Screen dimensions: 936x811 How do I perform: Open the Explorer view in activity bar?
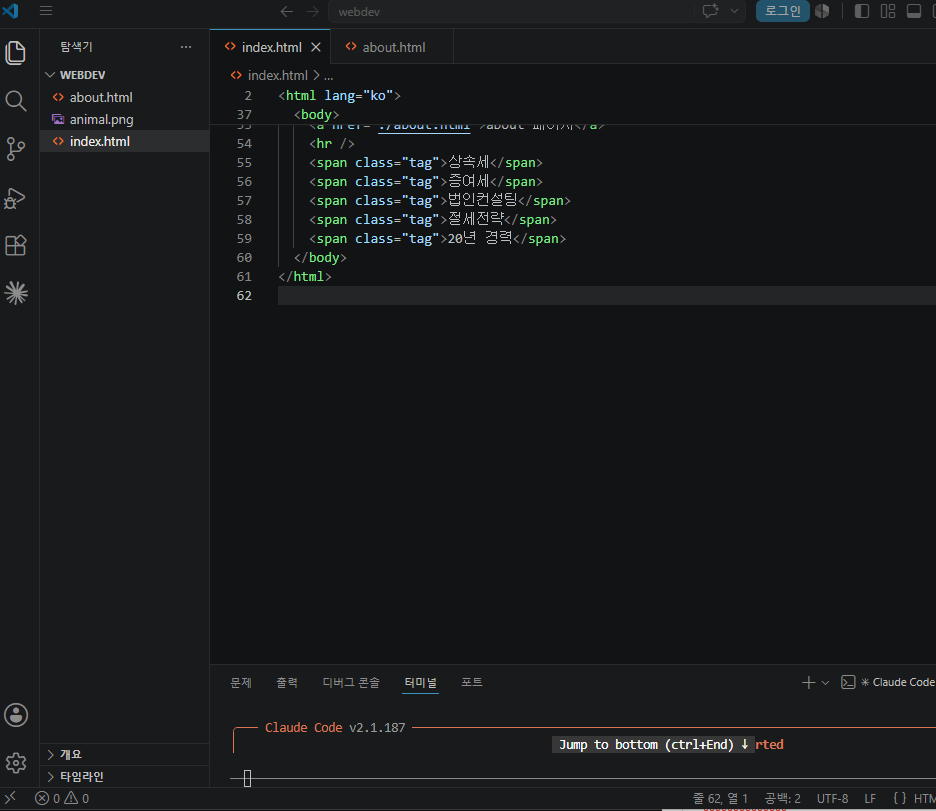click(16, 53)
